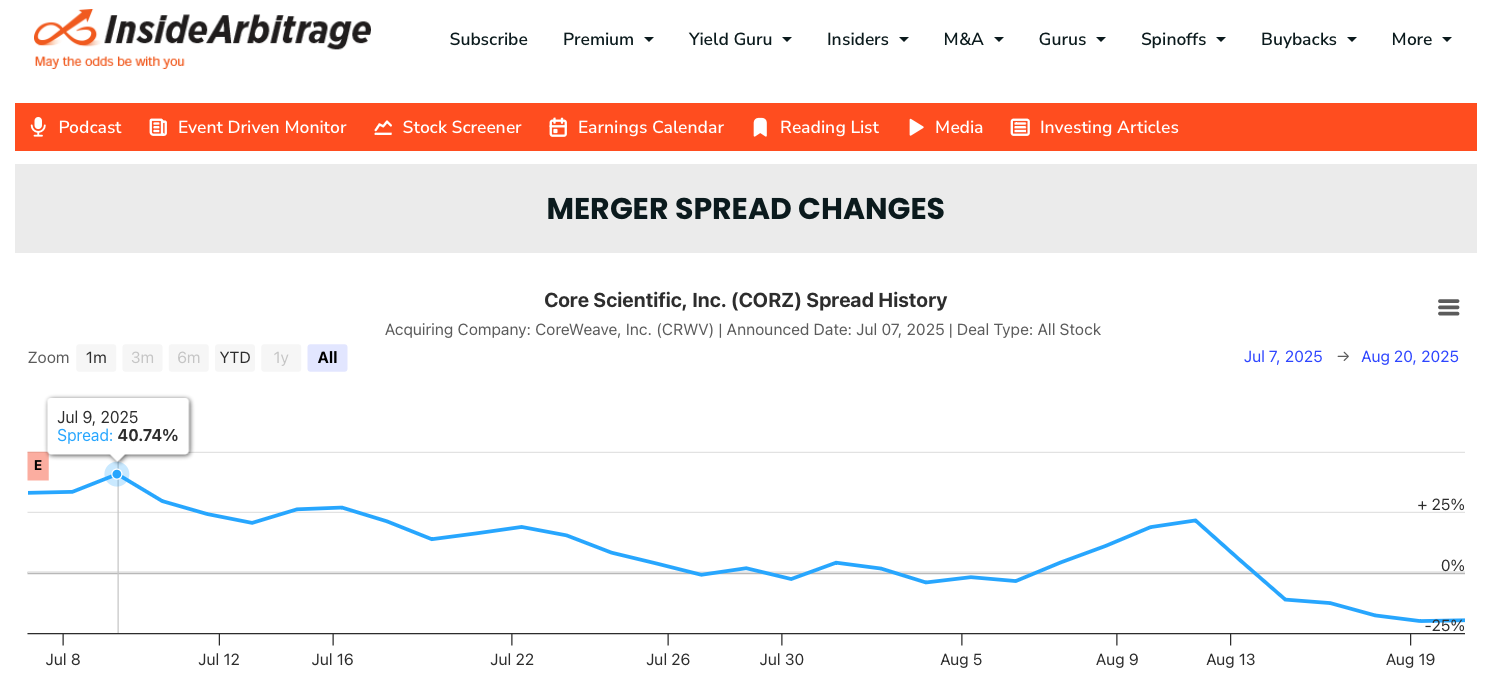Viewport: 1491px width, 688px height.
Task: Expand the M&A dropdown menu
Action: point(974,39)
